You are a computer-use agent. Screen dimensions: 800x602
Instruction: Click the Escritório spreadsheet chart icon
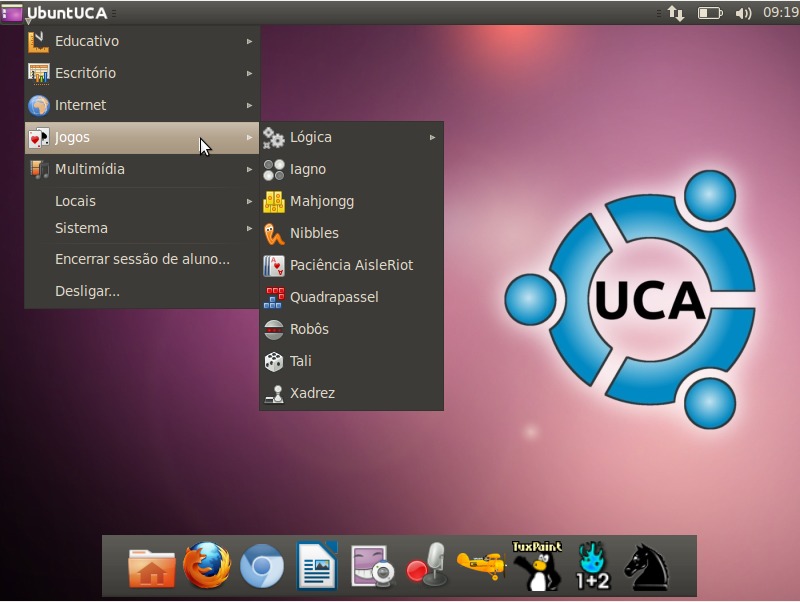coord(39,73)
